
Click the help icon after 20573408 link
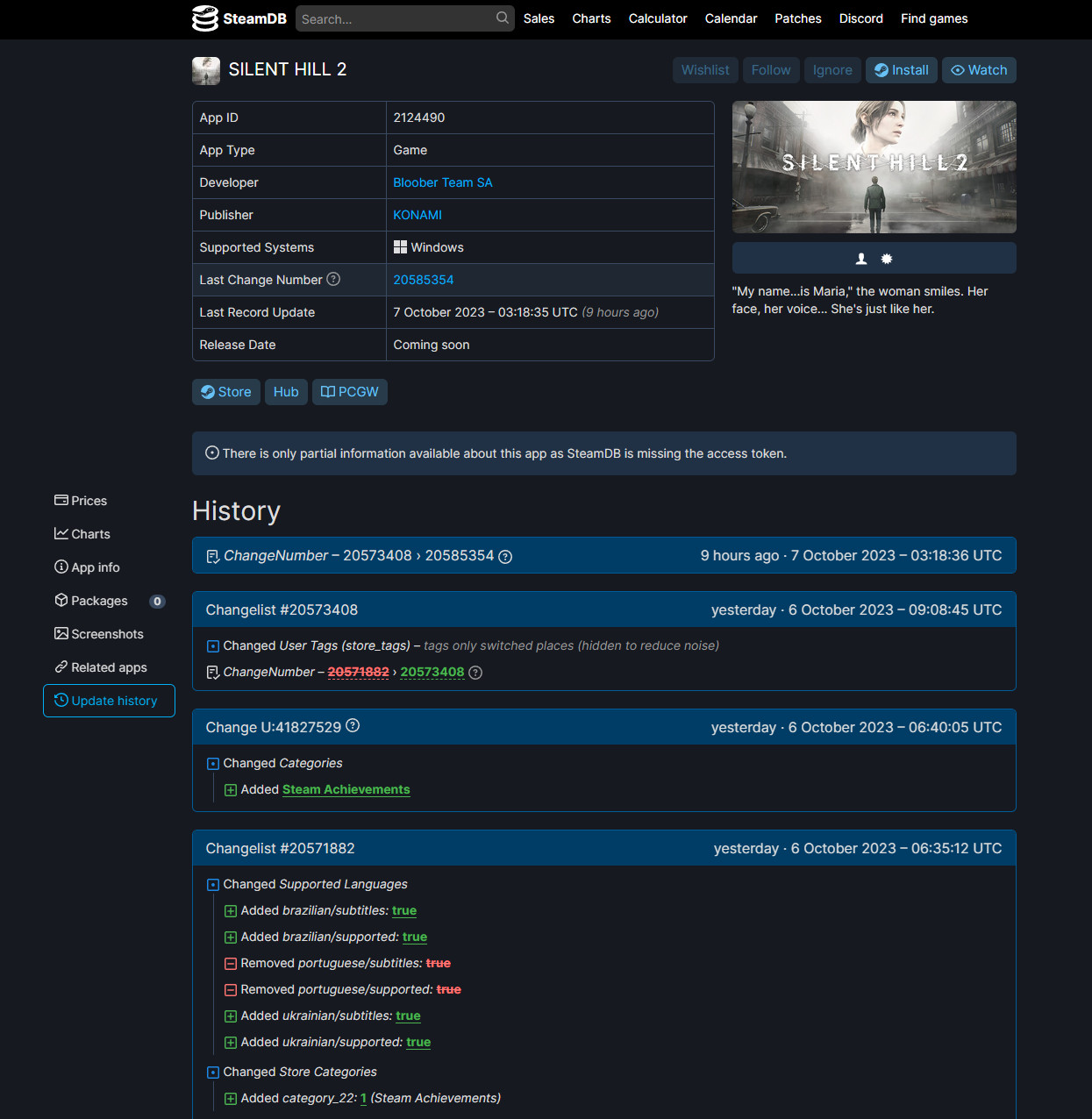pos(475,673)
